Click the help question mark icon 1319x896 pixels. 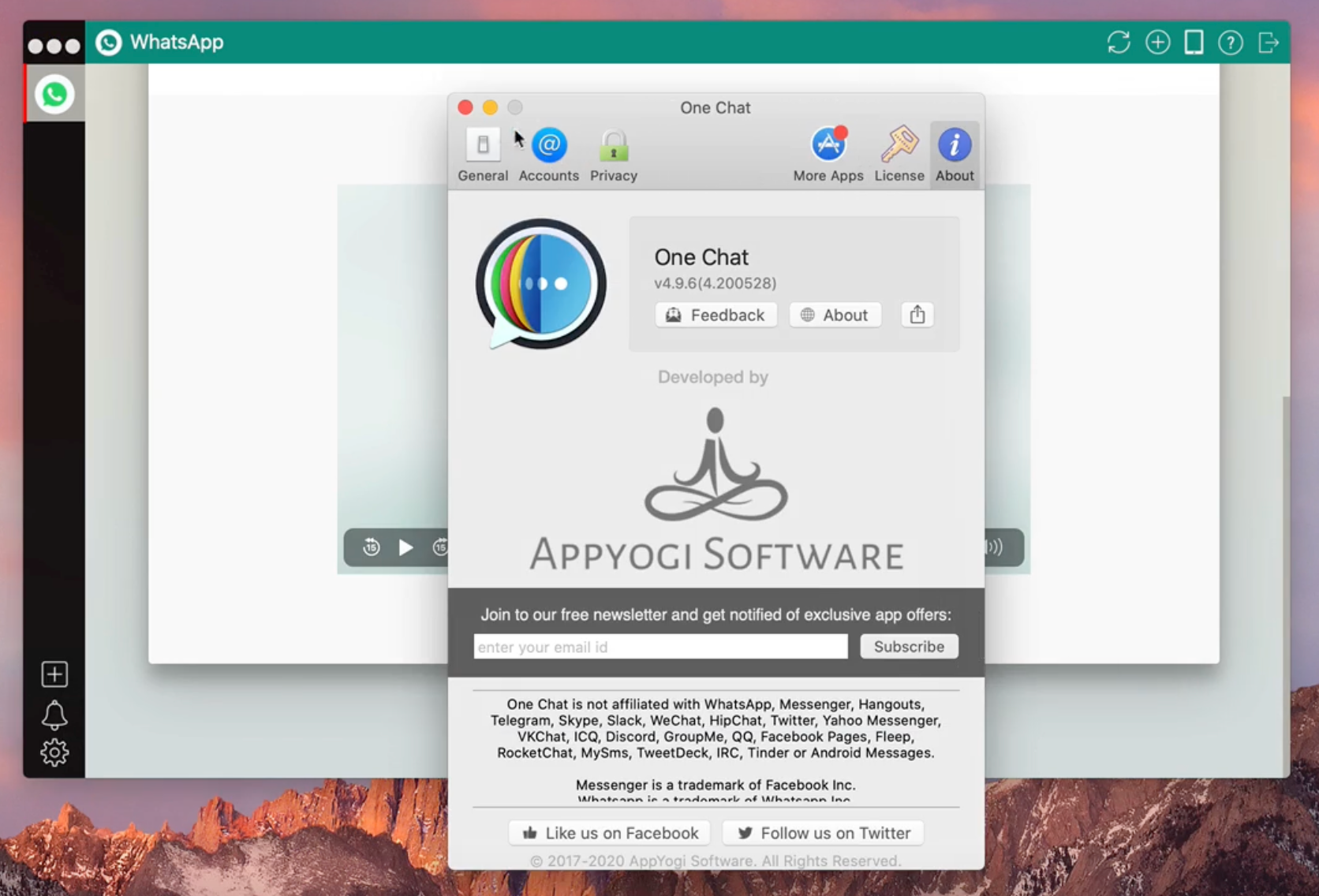pos(1231,42)
